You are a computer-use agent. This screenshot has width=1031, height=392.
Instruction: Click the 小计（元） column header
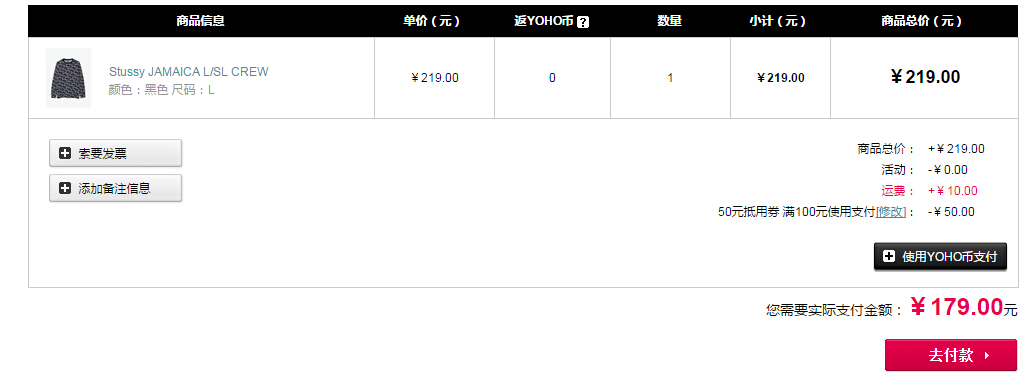(777, 21)
